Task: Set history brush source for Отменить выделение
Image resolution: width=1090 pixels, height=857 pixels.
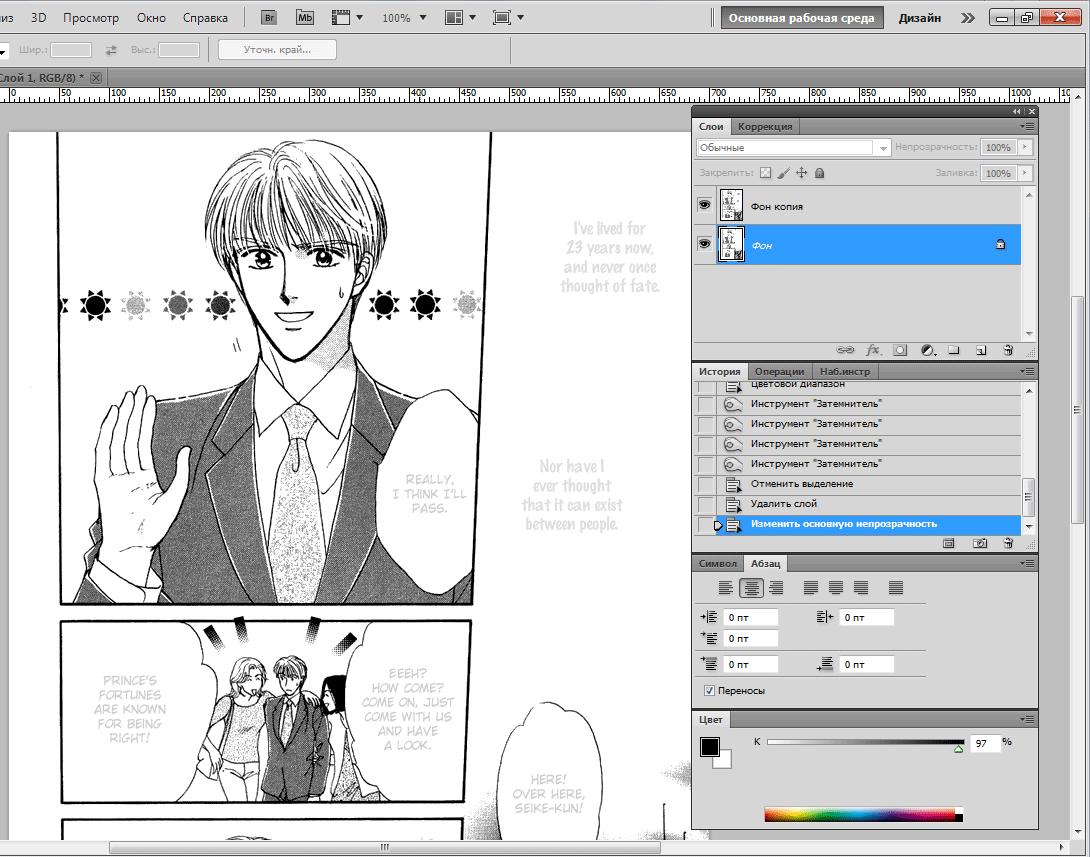Action: pyautogui.click(x=705, y=484)
